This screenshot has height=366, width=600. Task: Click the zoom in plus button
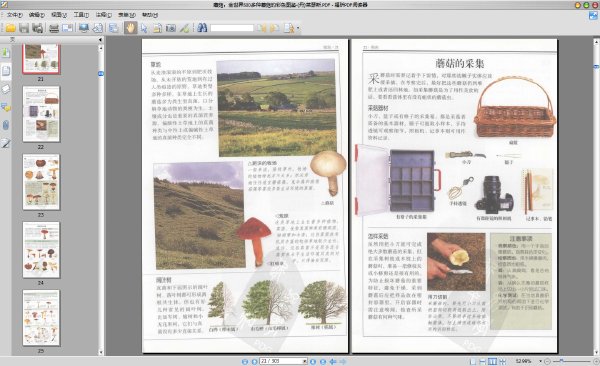(x=596, y=361)
